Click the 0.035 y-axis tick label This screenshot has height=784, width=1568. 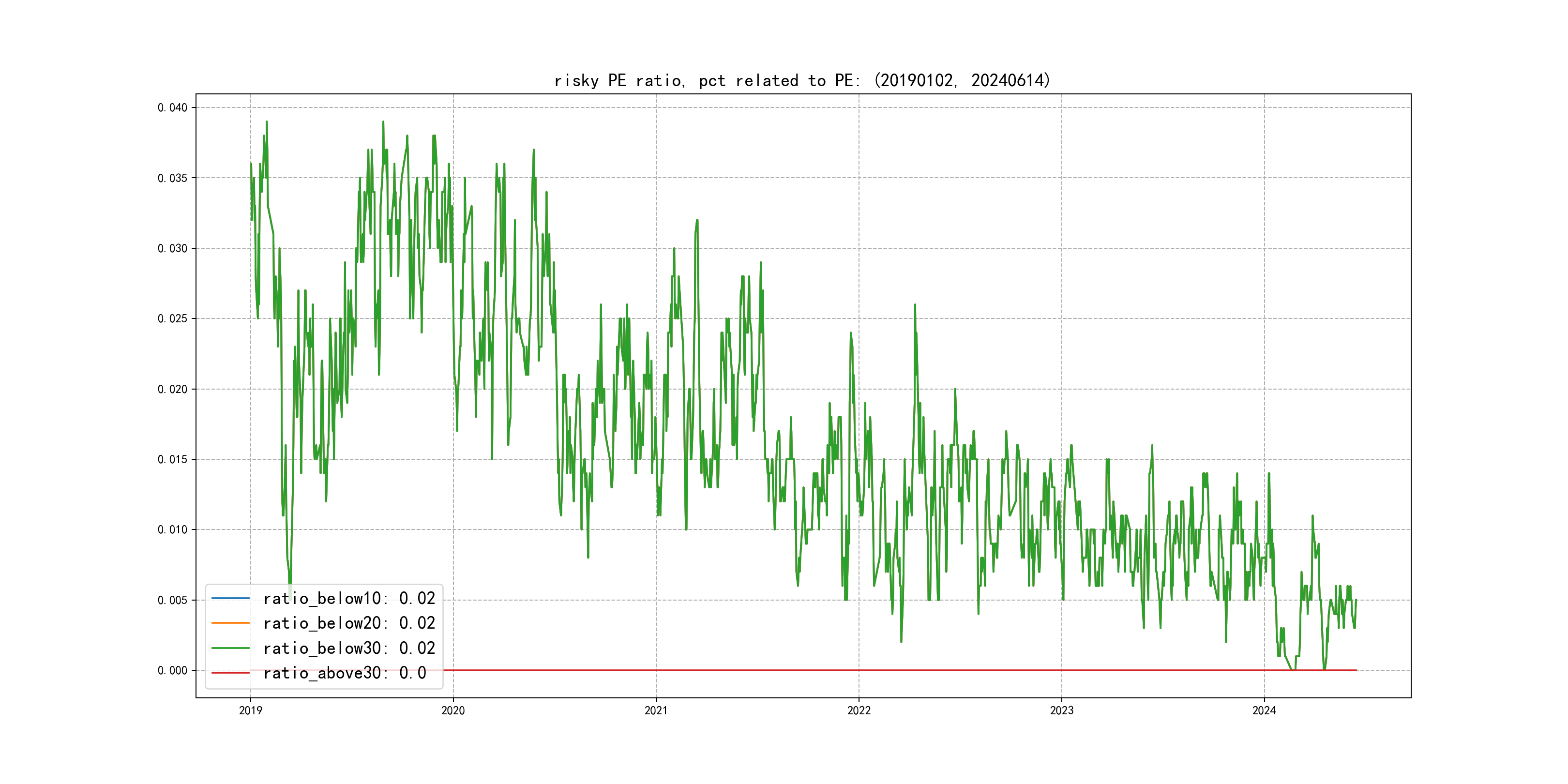(x=172, y=178)
